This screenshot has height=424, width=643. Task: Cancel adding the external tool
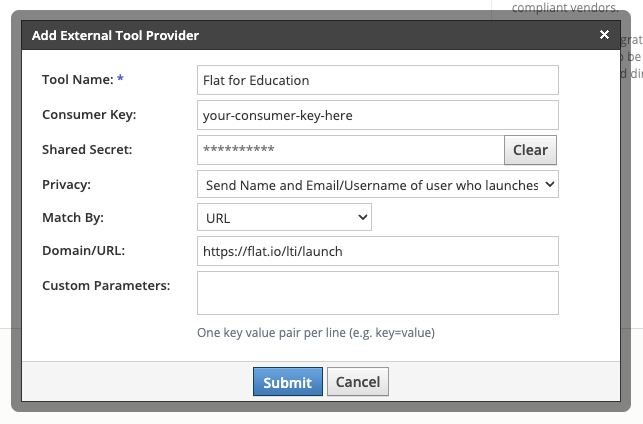point(357,382)
